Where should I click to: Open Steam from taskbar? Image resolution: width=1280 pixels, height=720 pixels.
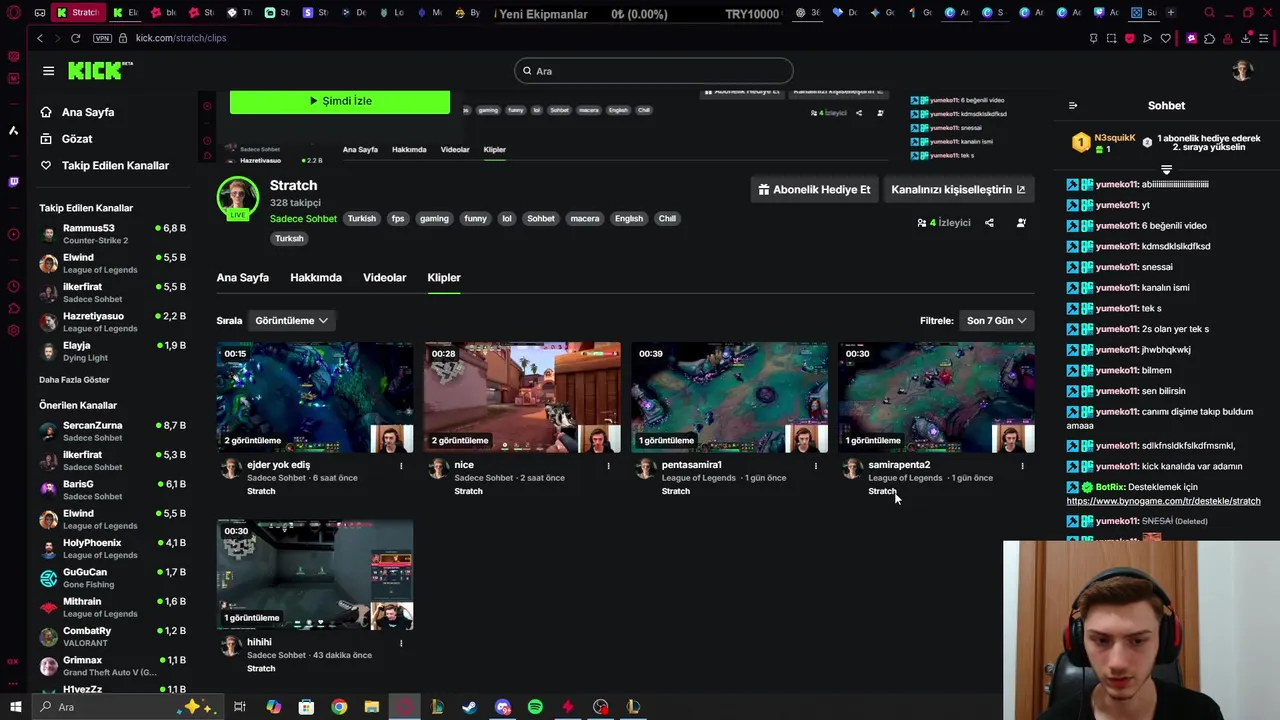469,707
